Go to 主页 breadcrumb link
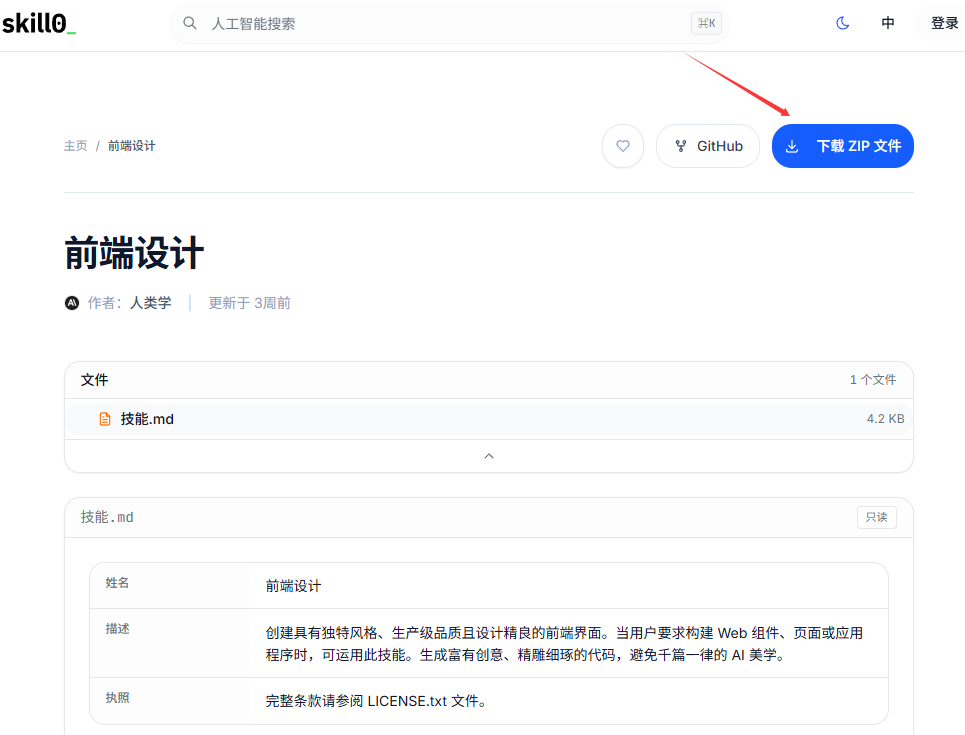Viewport: 965px width, 735px height. click(x=76, y=146)
